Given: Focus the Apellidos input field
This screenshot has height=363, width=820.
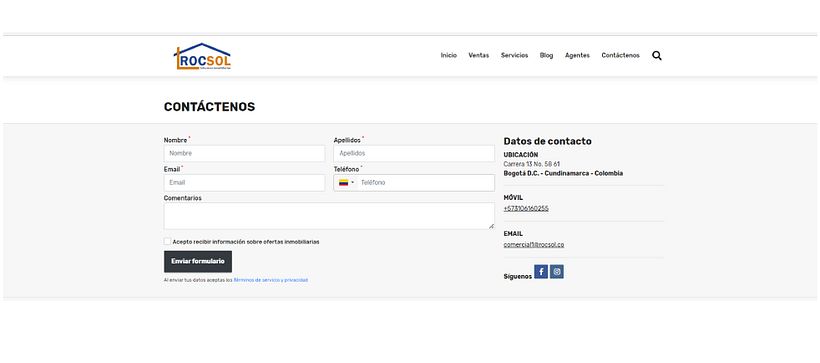Looking at the screenshot, I should tap(414, 154).
